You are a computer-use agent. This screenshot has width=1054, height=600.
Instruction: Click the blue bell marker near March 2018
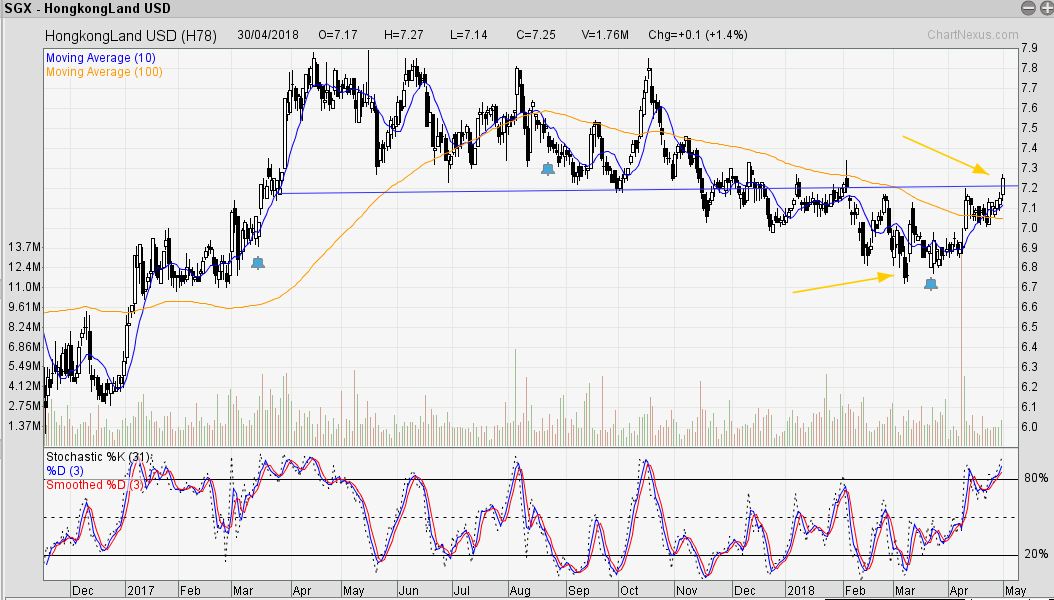coord(930,284)
